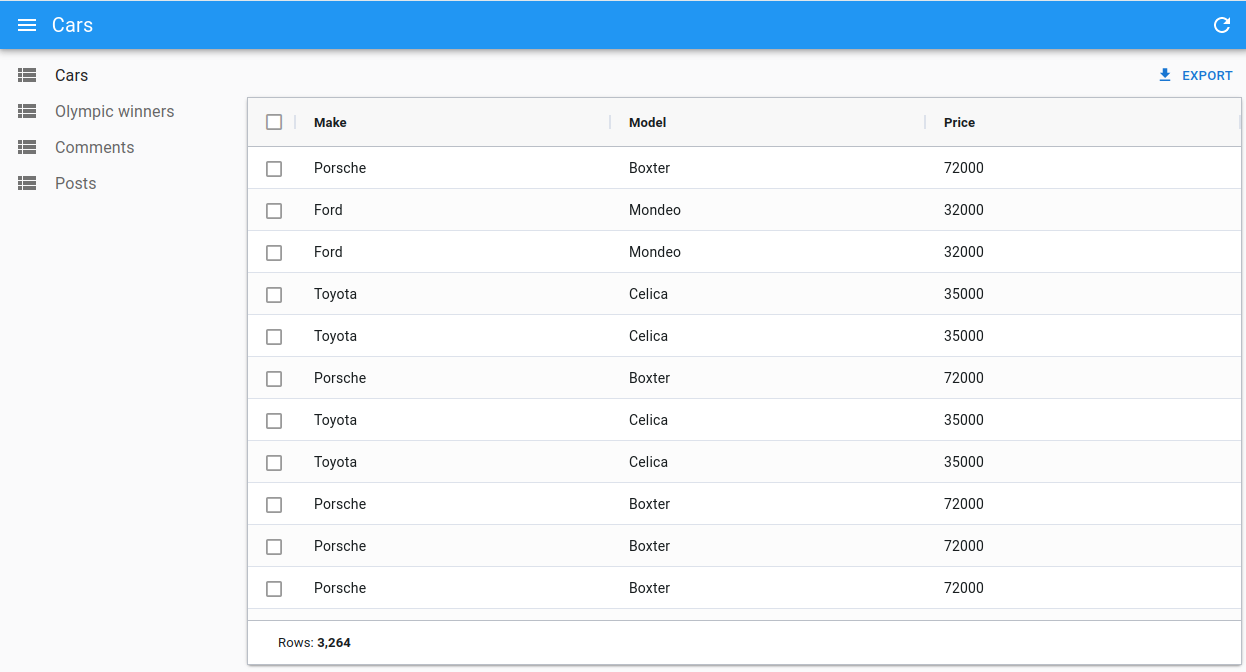Check the first Toyota Celica row checkbox
This screenshot has height=672, width=1246.
pyautogui.click(x=274, y=294)
